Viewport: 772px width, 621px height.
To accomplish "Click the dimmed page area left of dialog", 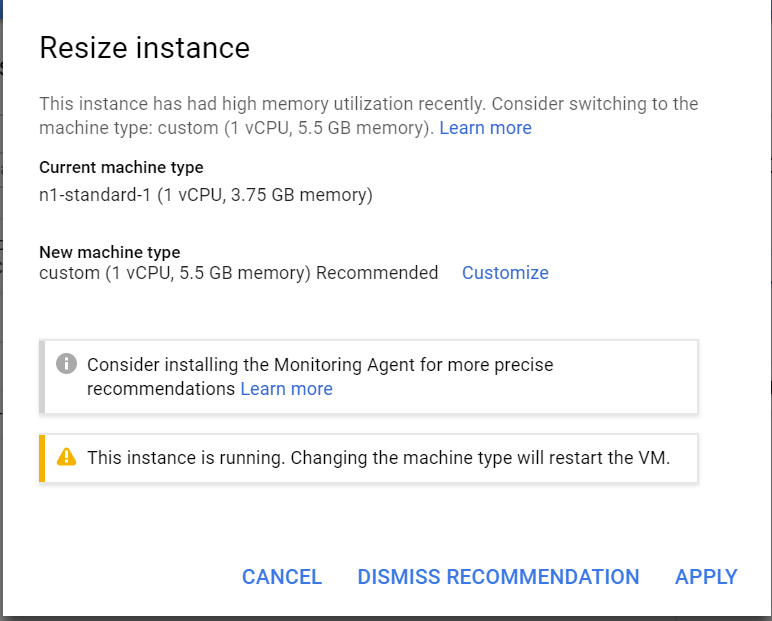I will point(1,300).
